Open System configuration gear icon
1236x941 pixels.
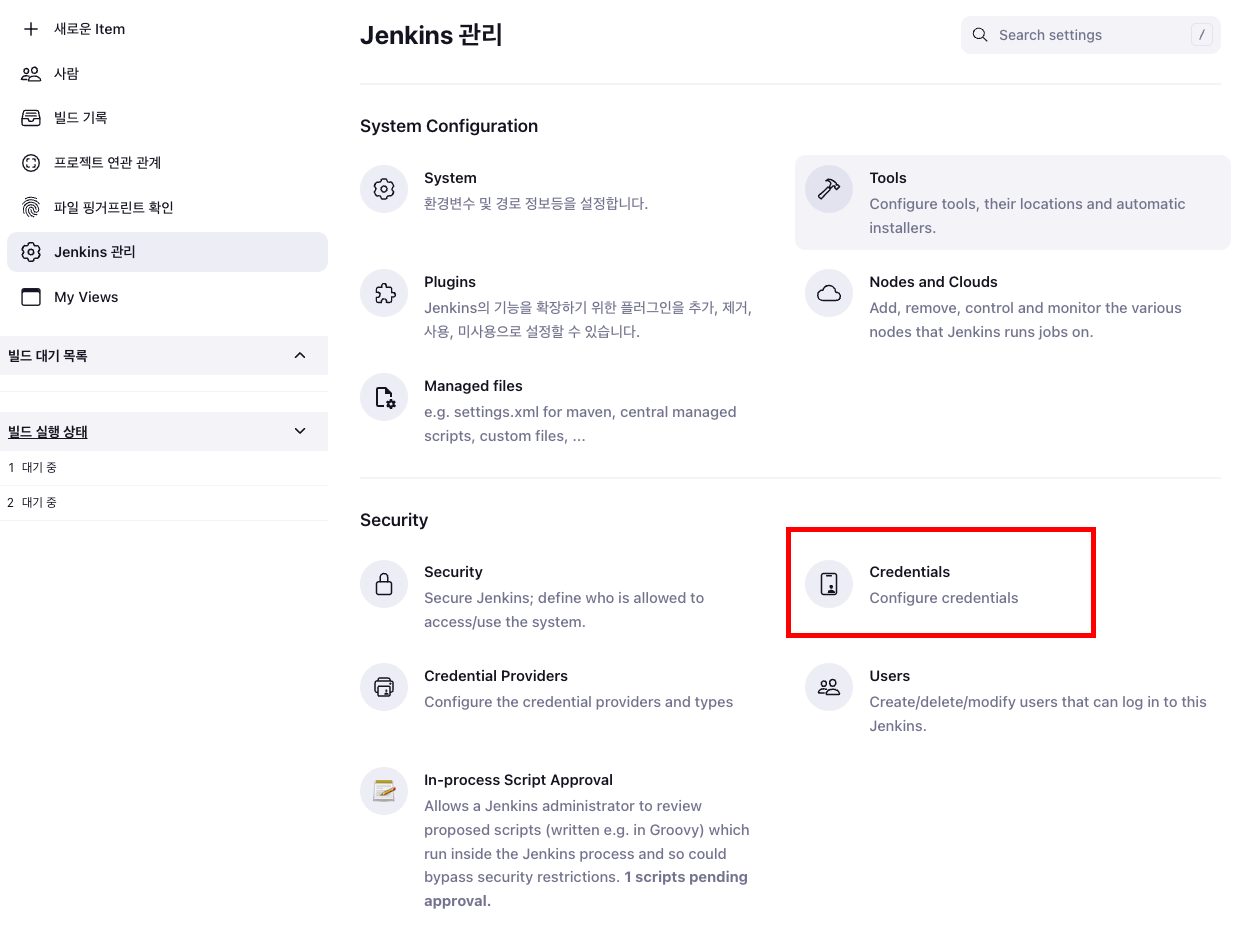(384, 189)
